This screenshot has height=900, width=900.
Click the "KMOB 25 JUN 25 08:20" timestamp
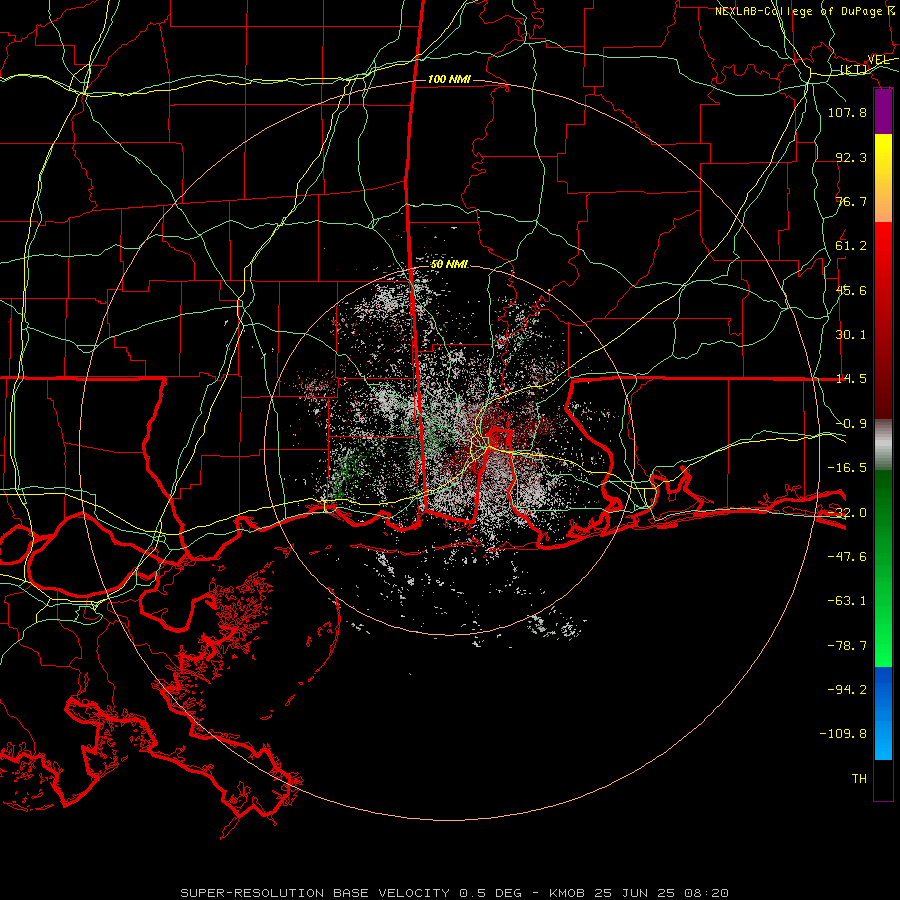click(639, 893)
